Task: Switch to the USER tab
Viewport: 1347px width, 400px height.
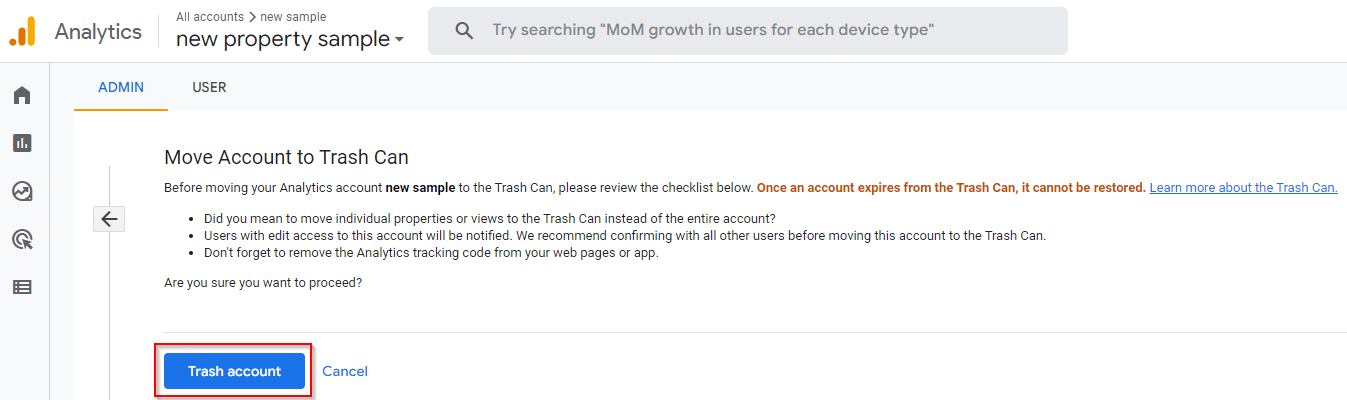Action: point(209,87)
